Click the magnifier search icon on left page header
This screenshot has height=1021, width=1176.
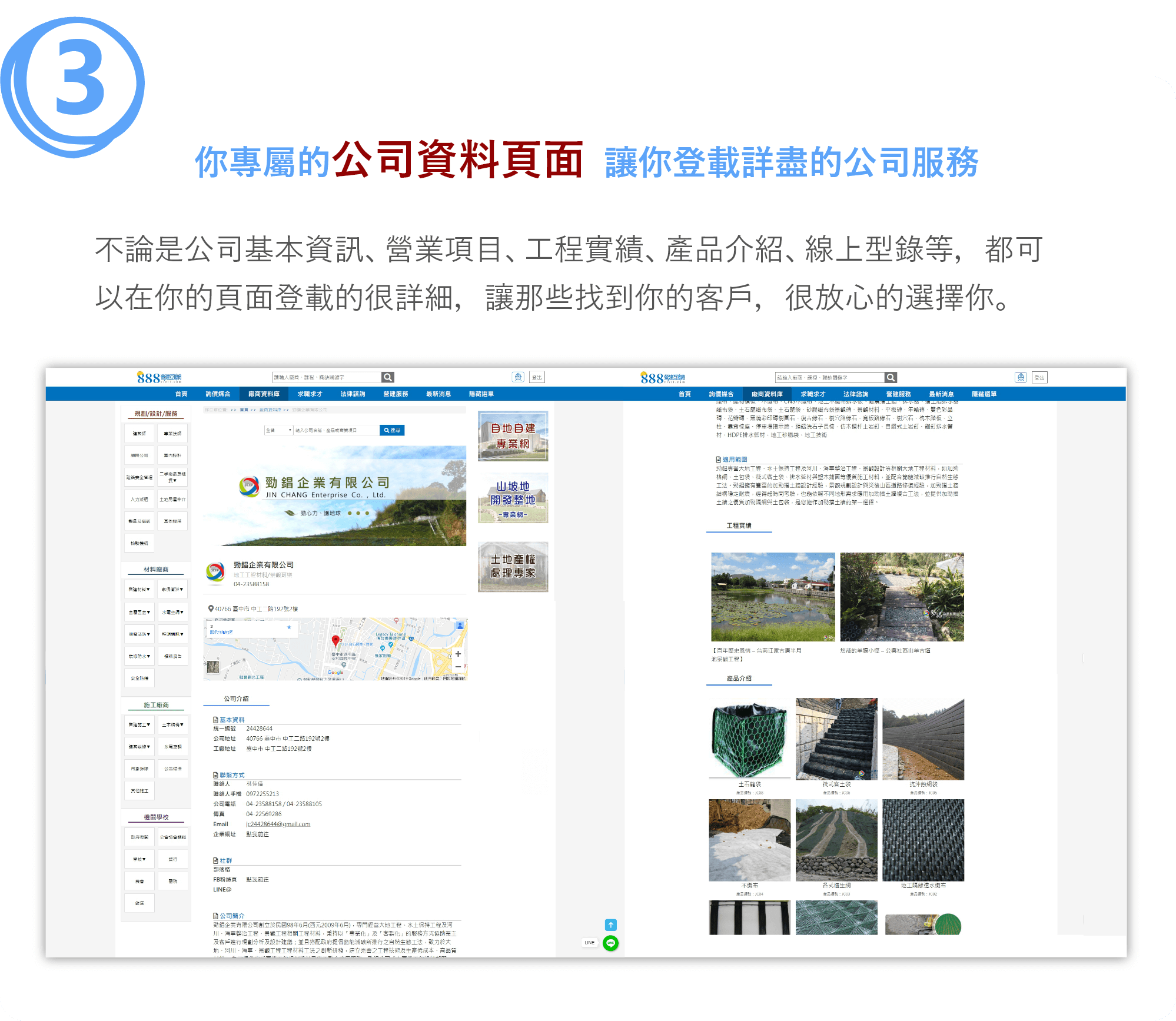click(387, 377)
